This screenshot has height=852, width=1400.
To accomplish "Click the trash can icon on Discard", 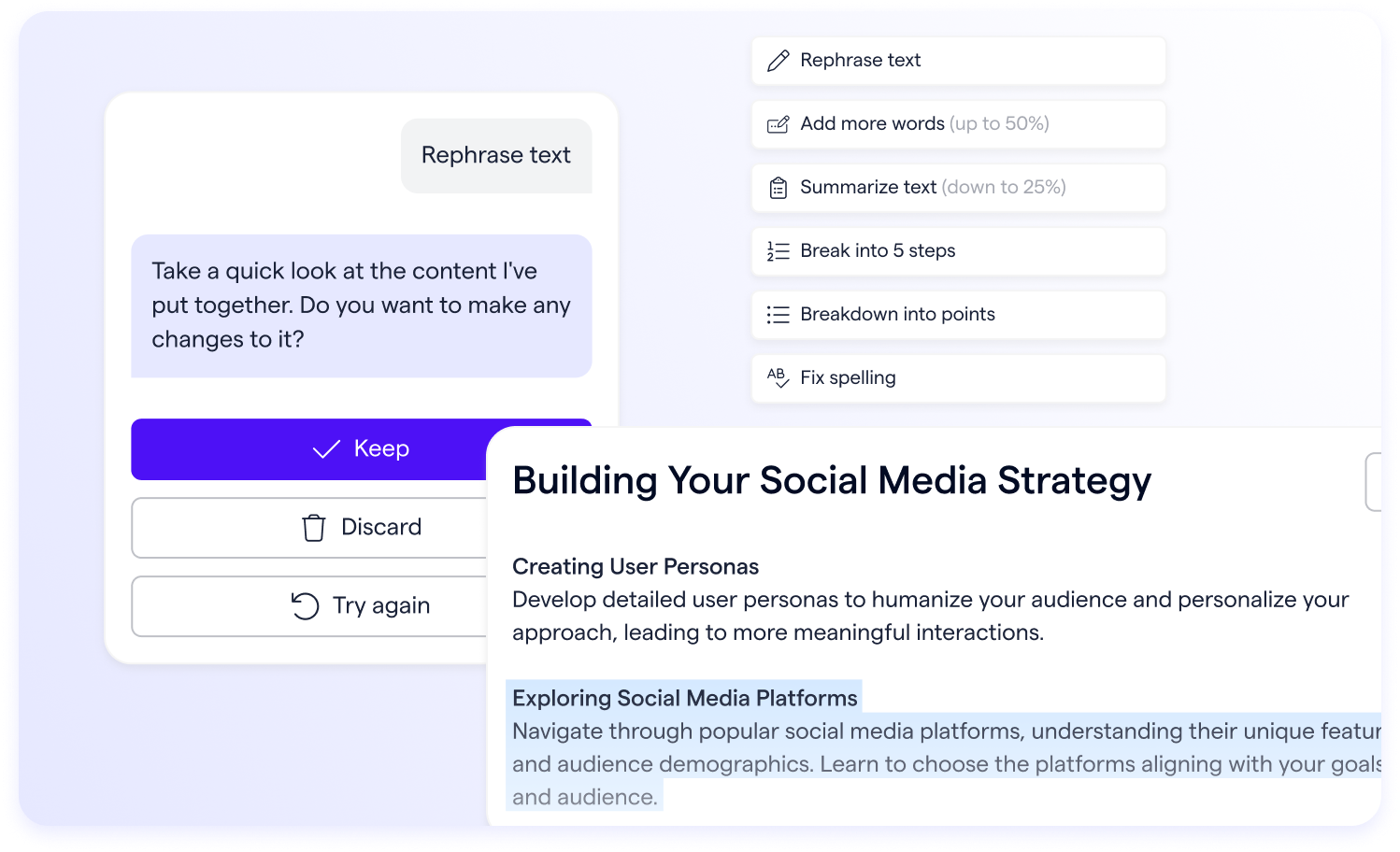I will 314,528.
